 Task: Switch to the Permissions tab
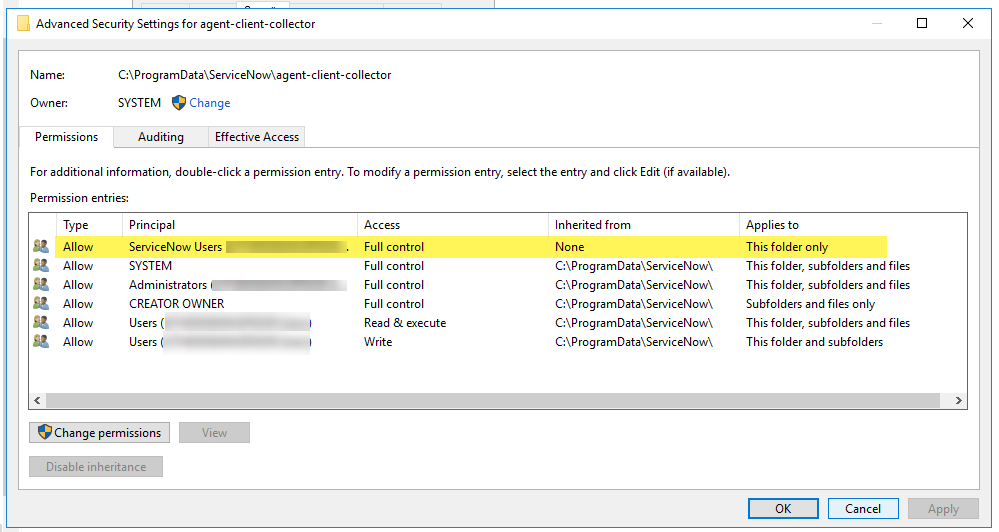click(66, 136)
